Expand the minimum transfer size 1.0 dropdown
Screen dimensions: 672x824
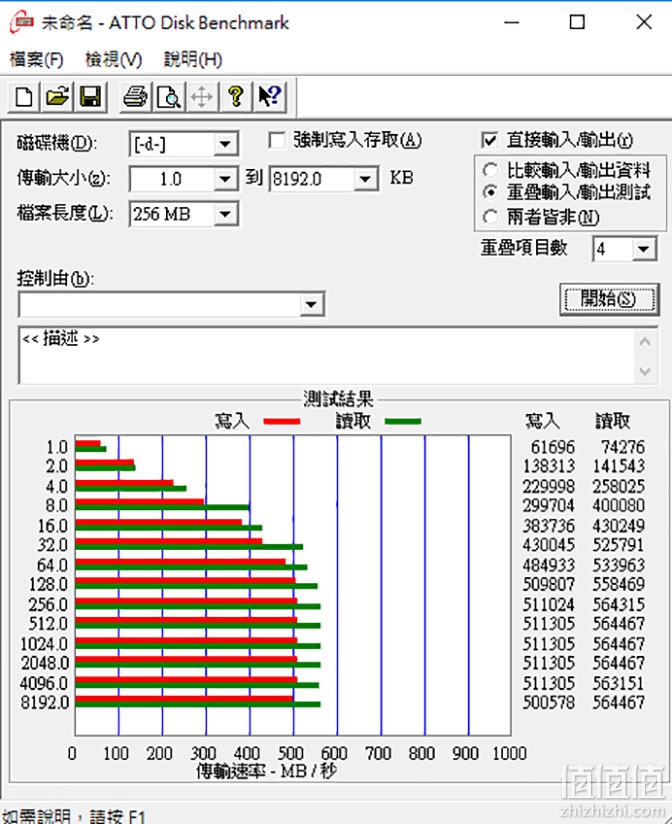[225, 179]
